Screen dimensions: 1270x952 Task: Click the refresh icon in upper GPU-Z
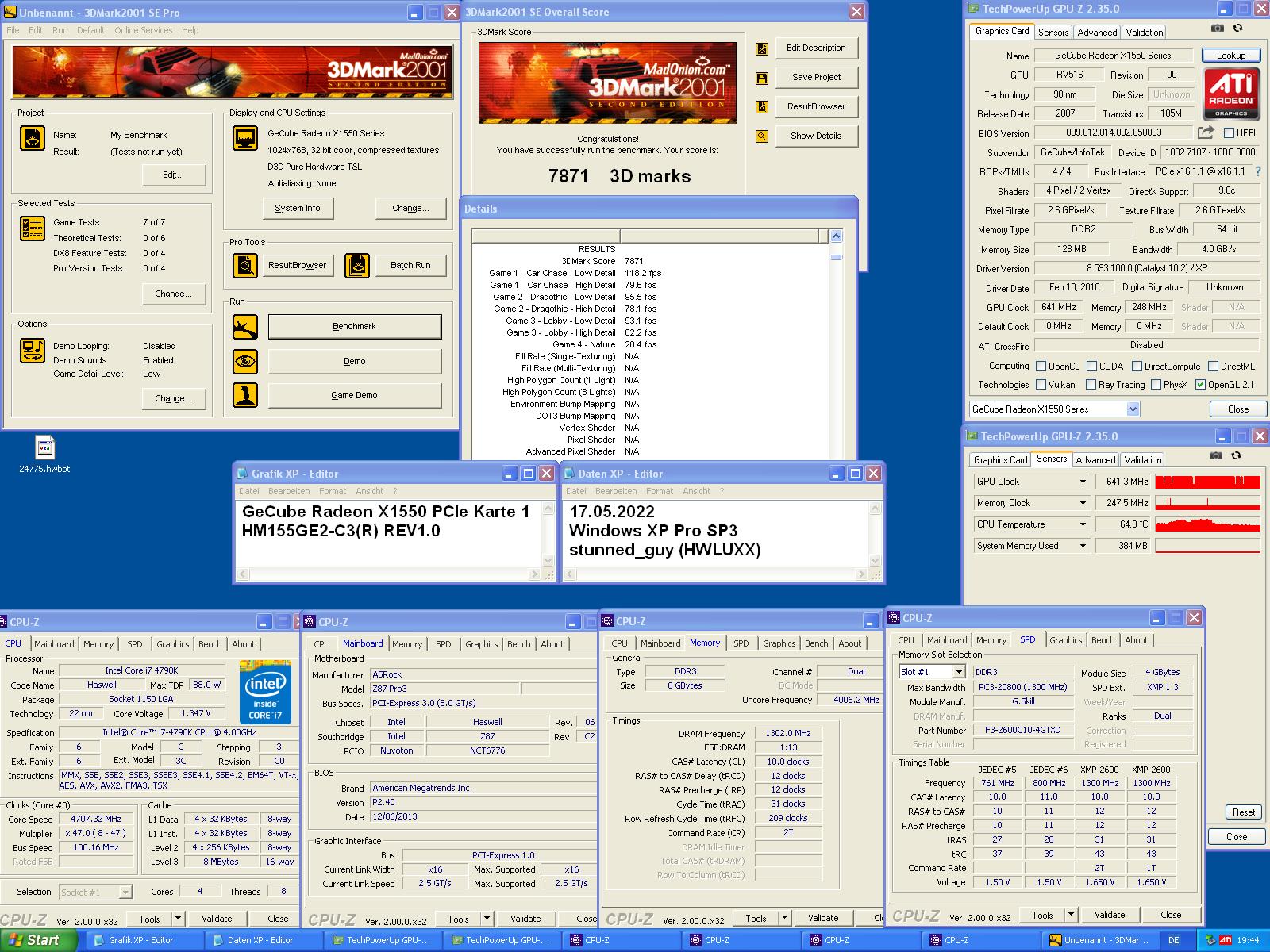pos(1237,28)
